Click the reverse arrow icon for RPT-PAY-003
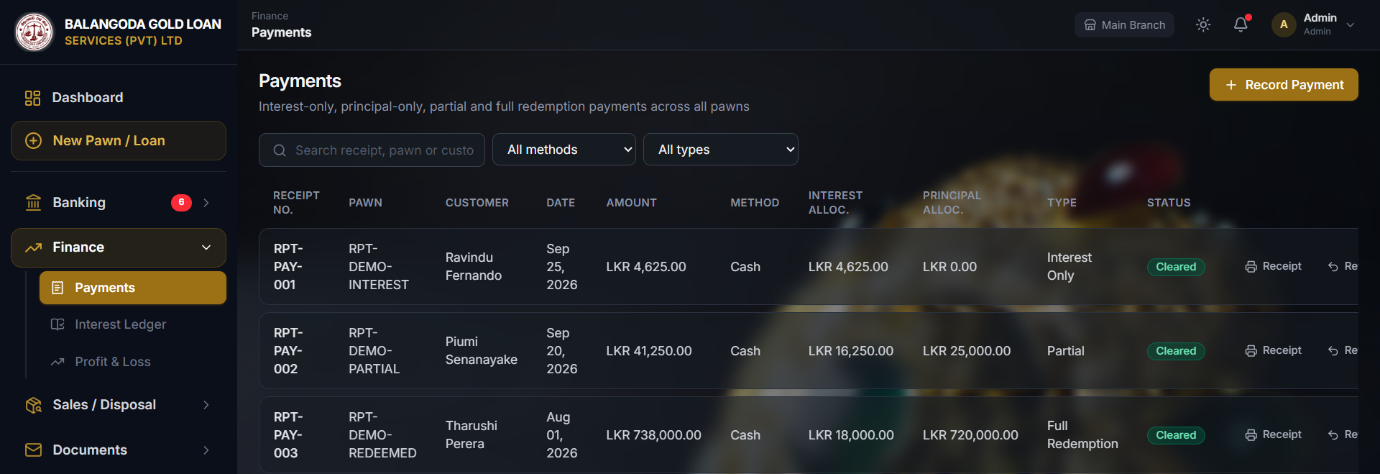The image size is (1380, 474). click(1333, 435)
